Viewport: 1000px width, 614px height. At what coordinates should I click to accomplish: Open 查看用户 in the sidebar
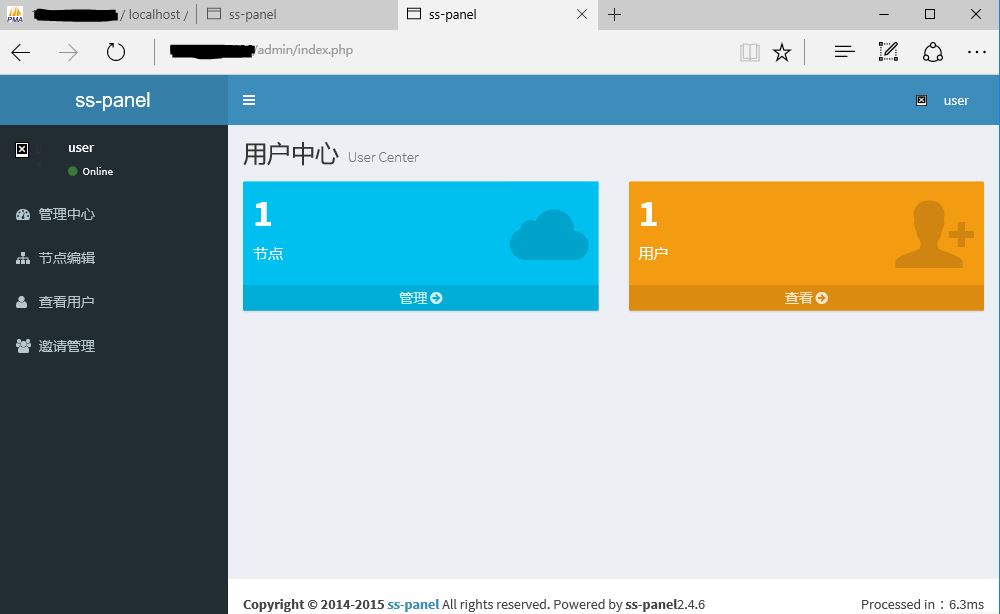tap(114, 302)
